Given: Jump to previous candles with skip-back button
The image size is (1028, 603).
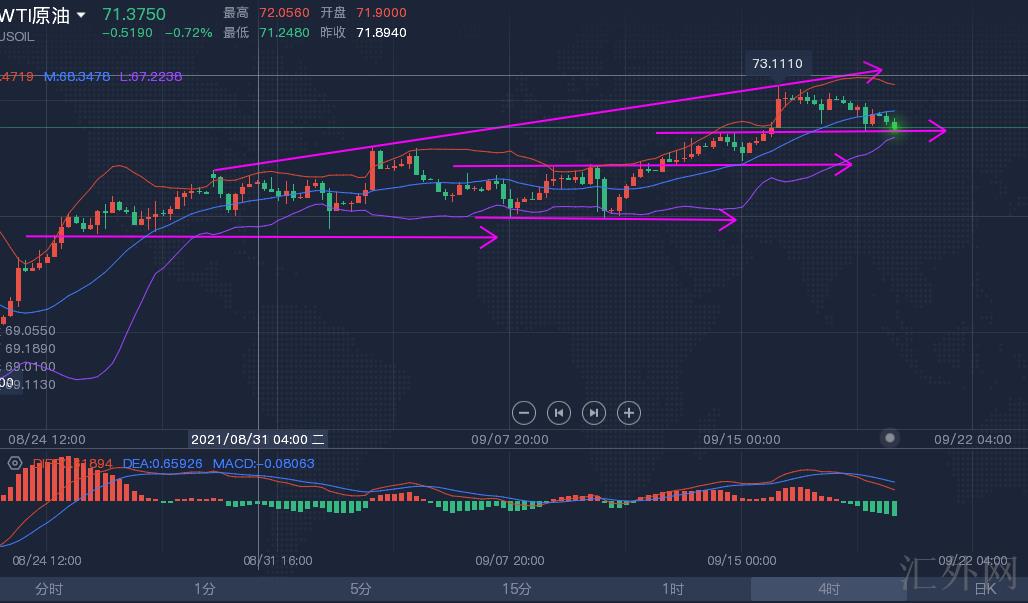Looking at the screenshot, I should [559, 412].
